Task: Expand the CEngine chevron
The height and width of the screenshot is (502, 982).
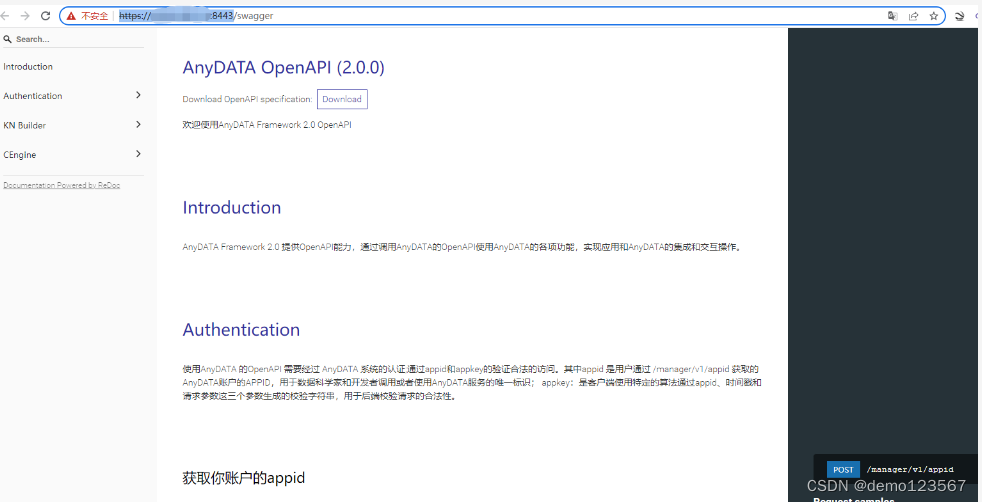Action: [x=138, y=154]
